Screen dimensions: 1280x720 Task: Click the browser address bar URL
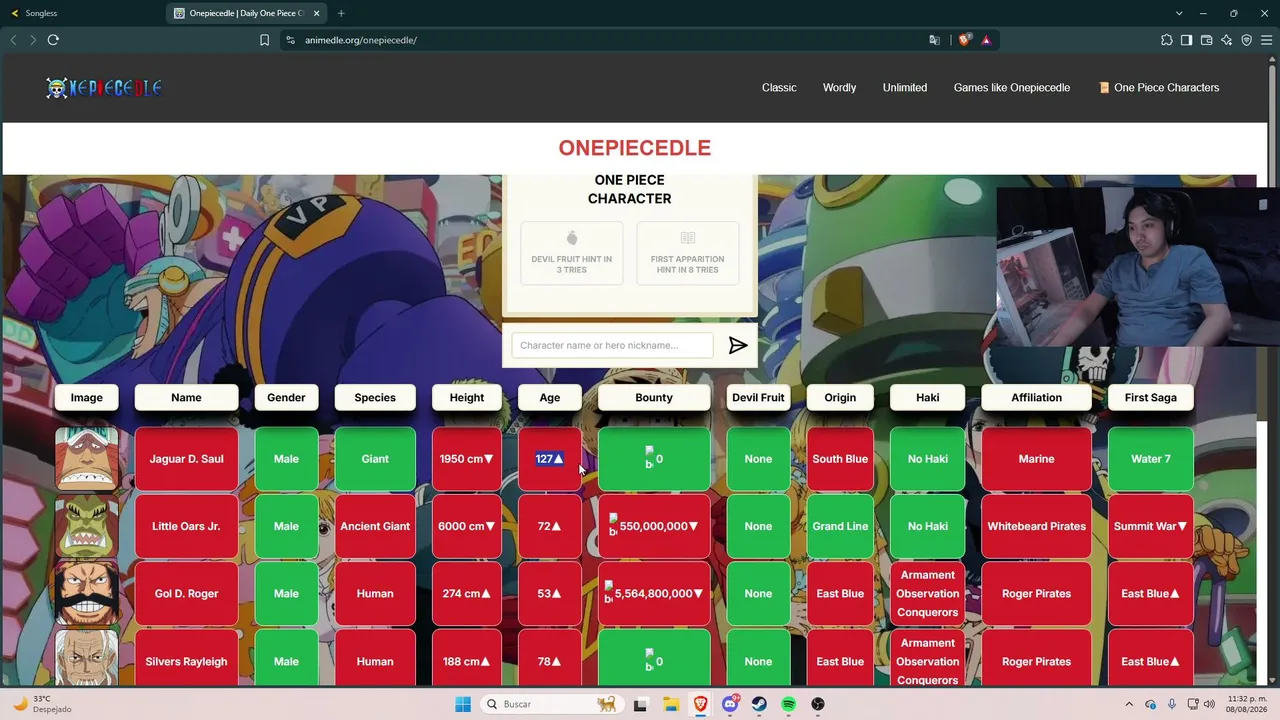pos(361,40)
